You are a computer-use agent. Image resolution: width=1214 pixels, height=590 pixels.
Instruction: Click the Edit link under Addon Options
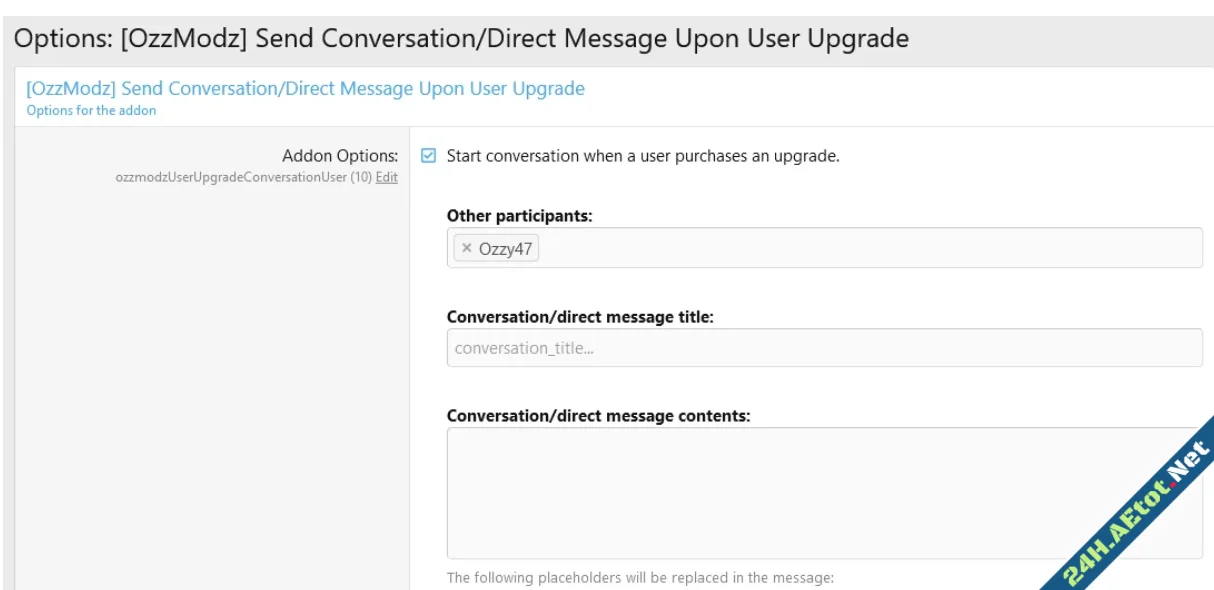[387, 177]
